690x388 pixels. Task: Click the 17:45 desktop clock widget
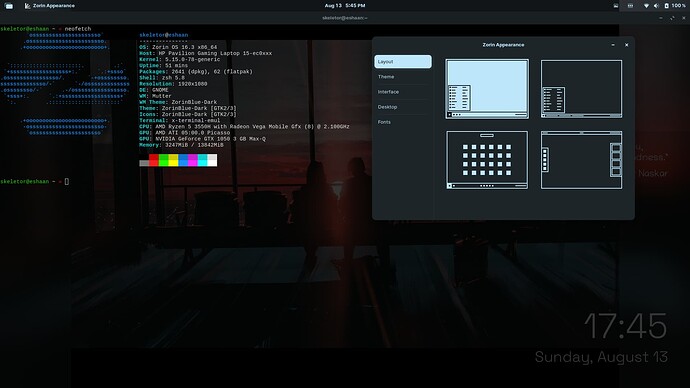point(625,326)
